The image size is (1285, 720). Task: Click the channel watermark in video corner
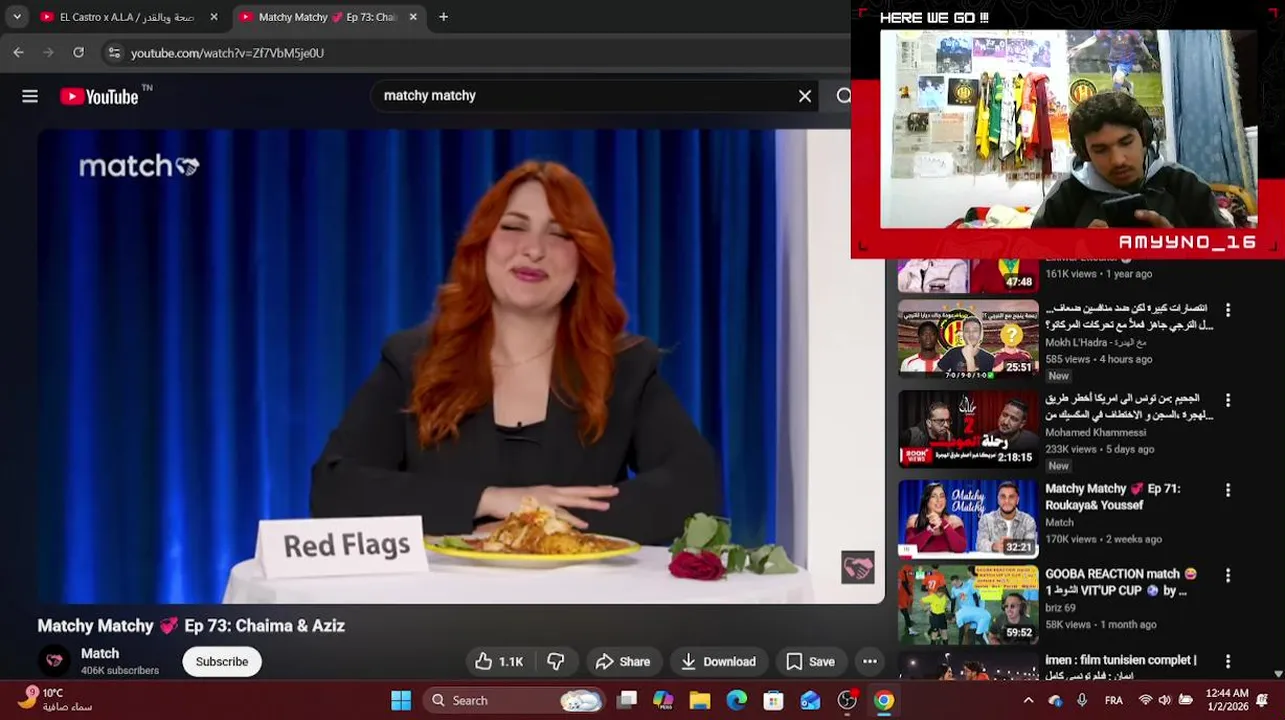pyautogui.click(x=858, y=567)
